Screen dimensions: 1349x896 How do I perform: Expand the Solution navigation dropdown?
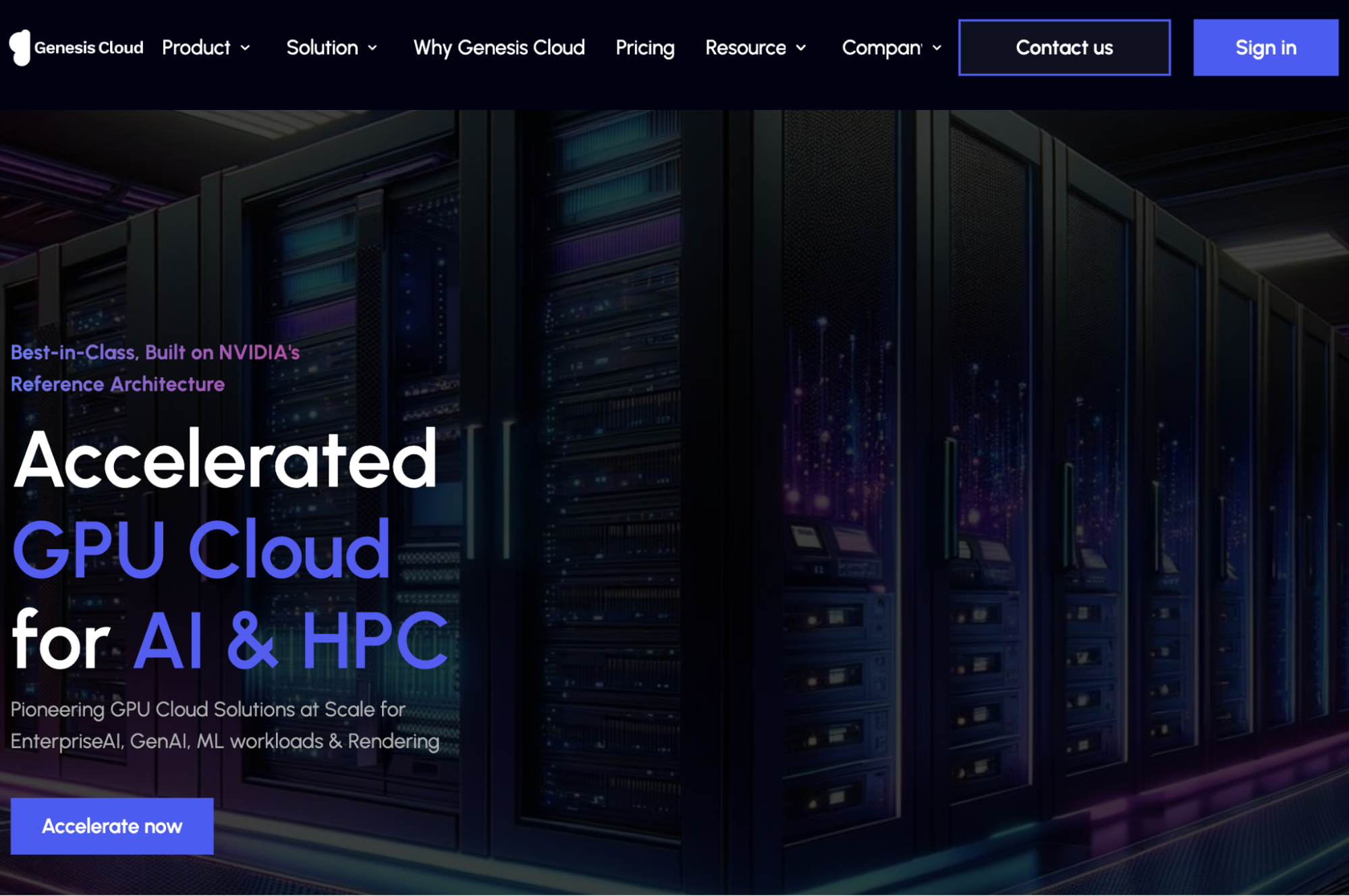click(x=322, y=47)
